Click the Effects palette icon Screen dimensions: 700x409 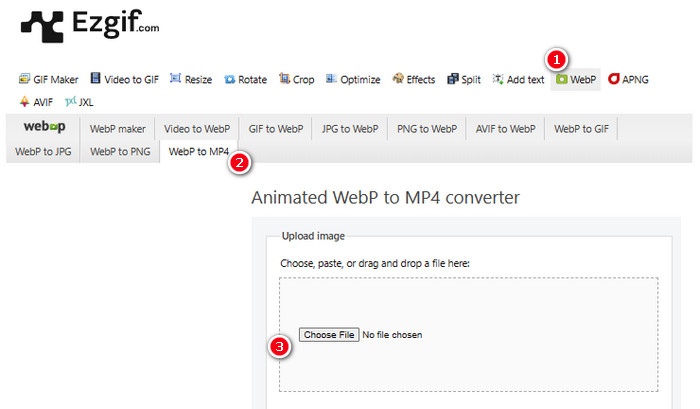[x=398, y=79]
